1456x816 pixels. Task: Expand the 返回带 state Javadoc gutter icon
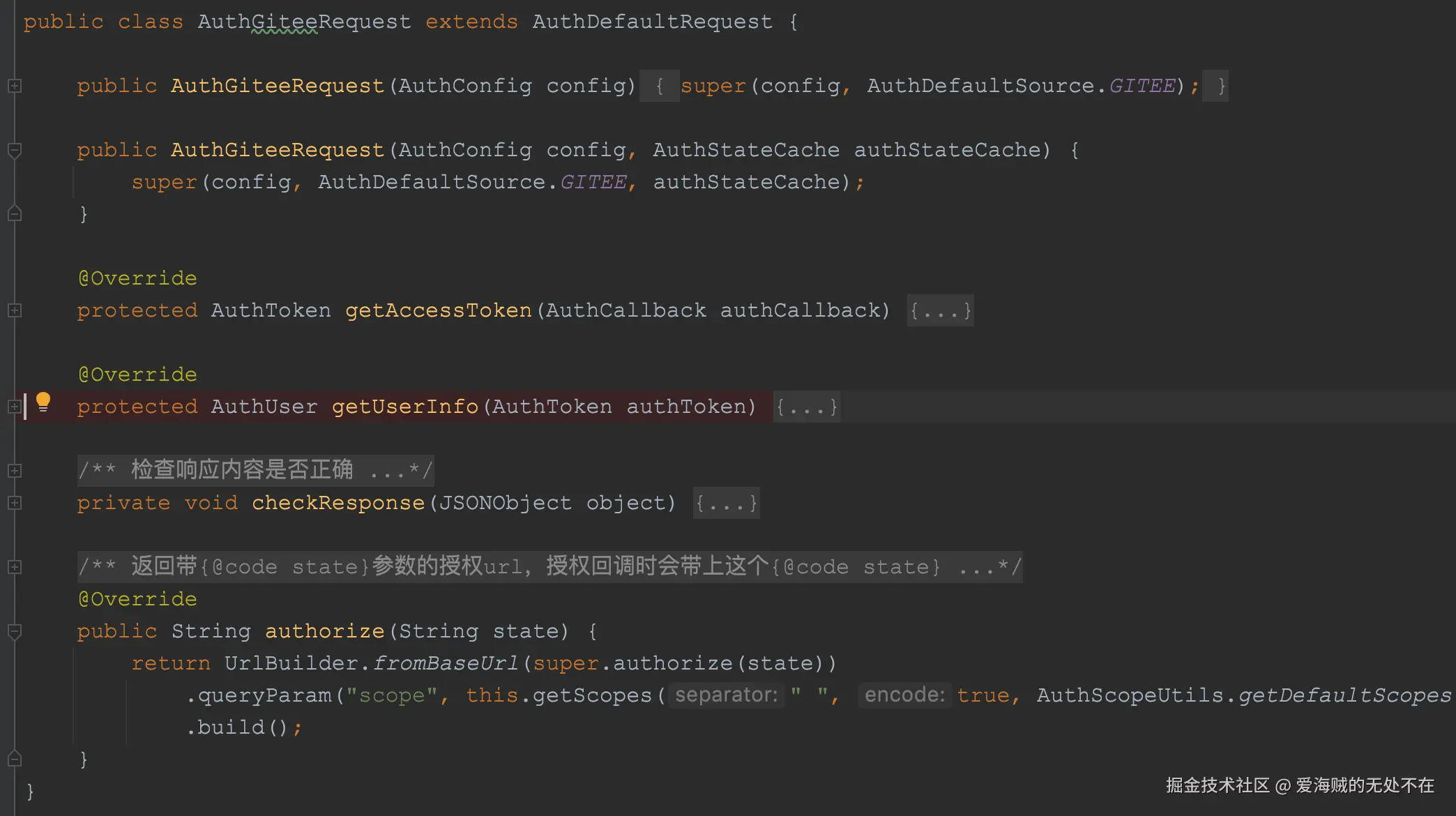(x=15, y=567)
